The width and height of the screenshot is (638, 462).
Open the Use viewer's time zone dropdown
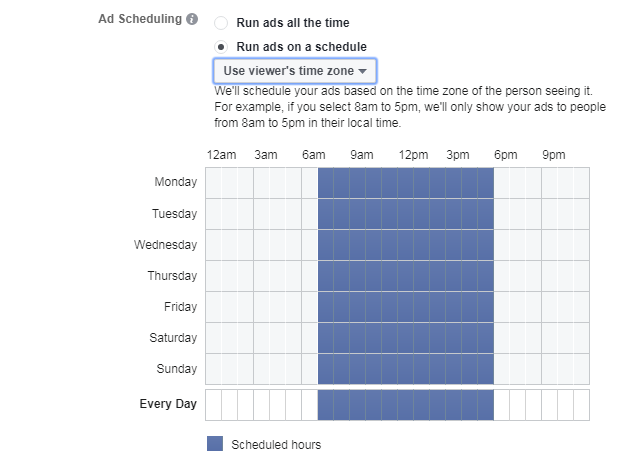294,71
